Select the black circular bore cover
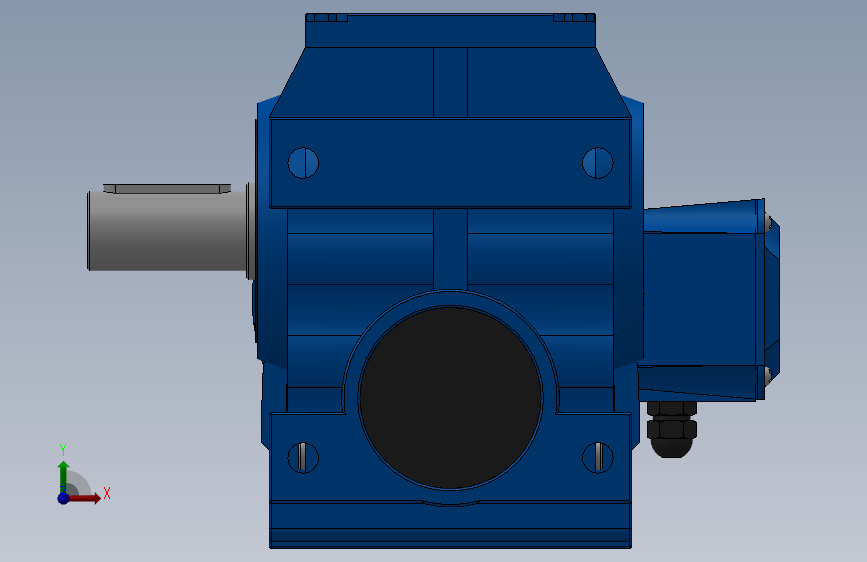The height and width of the screenshot is (562, 867). [x=451, y=398]
